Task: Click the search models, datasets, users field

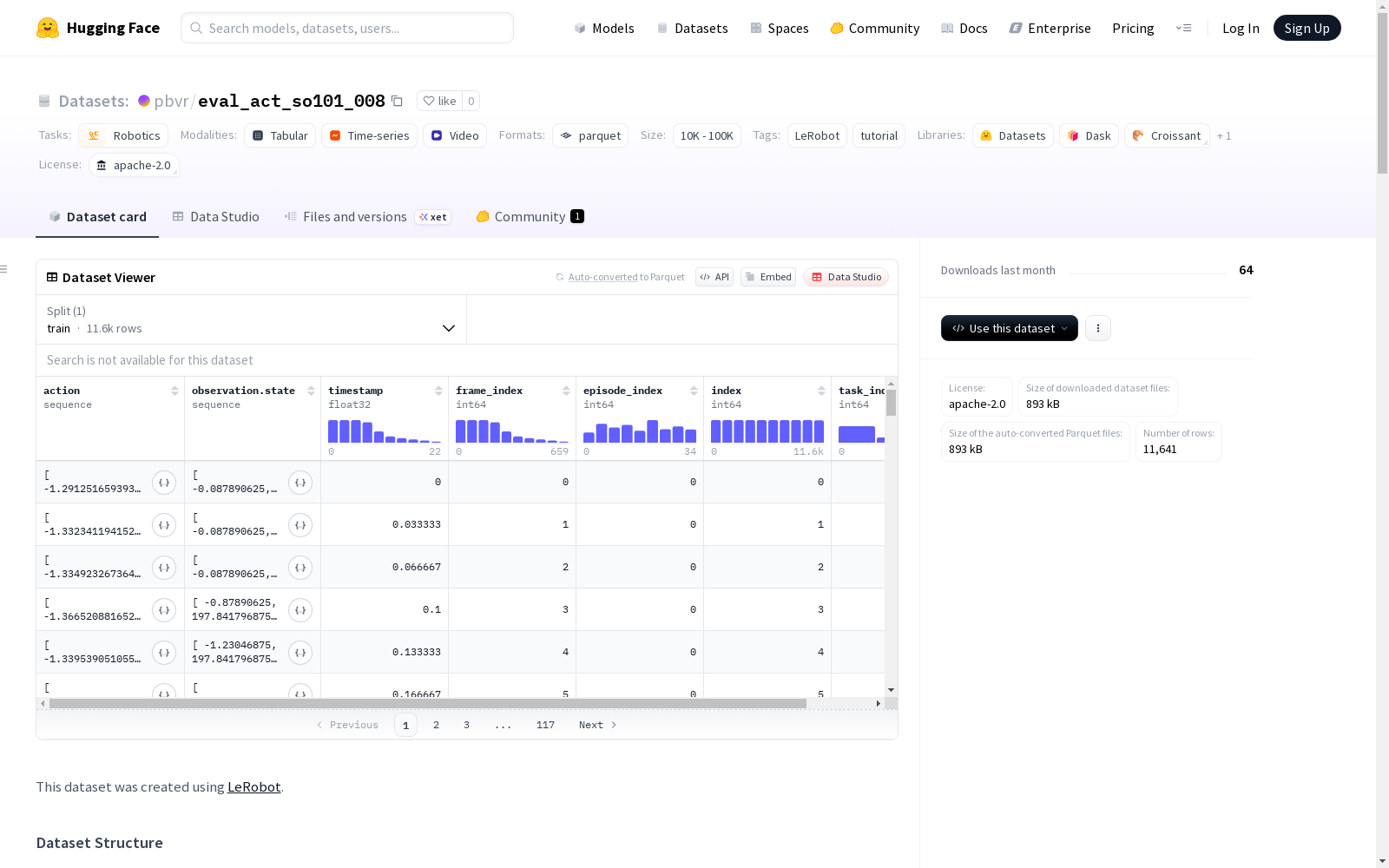Action: pyautogui.click(x=347, y=28)
